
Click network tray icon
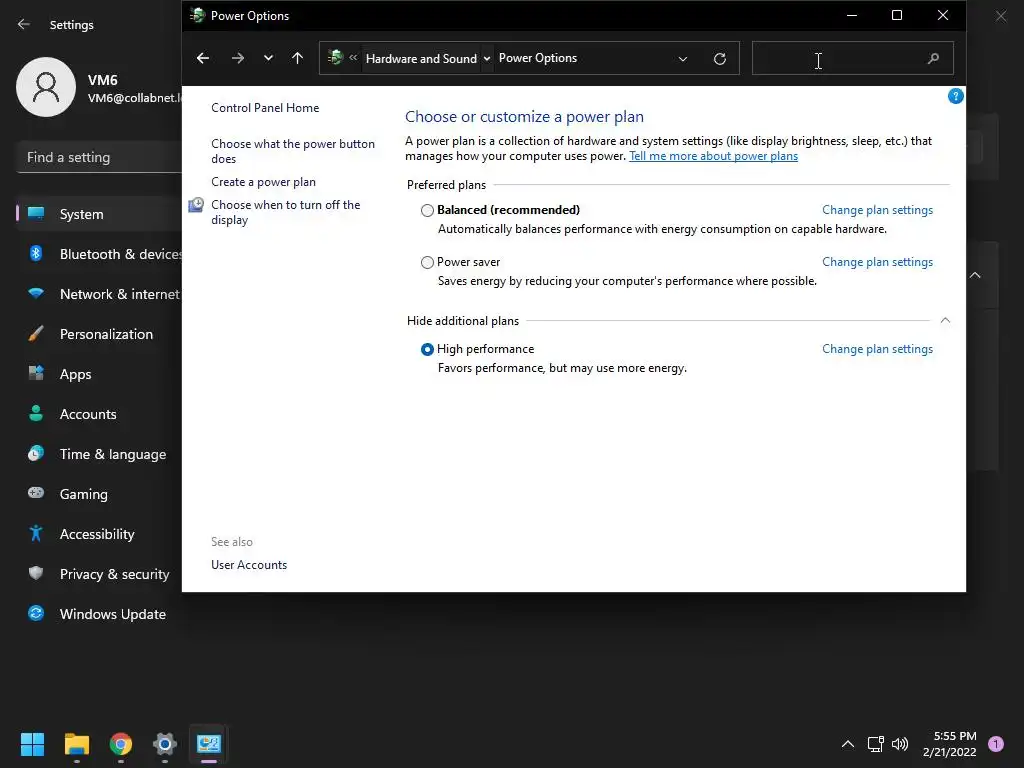pyautogui.click(x=875, y=744)
